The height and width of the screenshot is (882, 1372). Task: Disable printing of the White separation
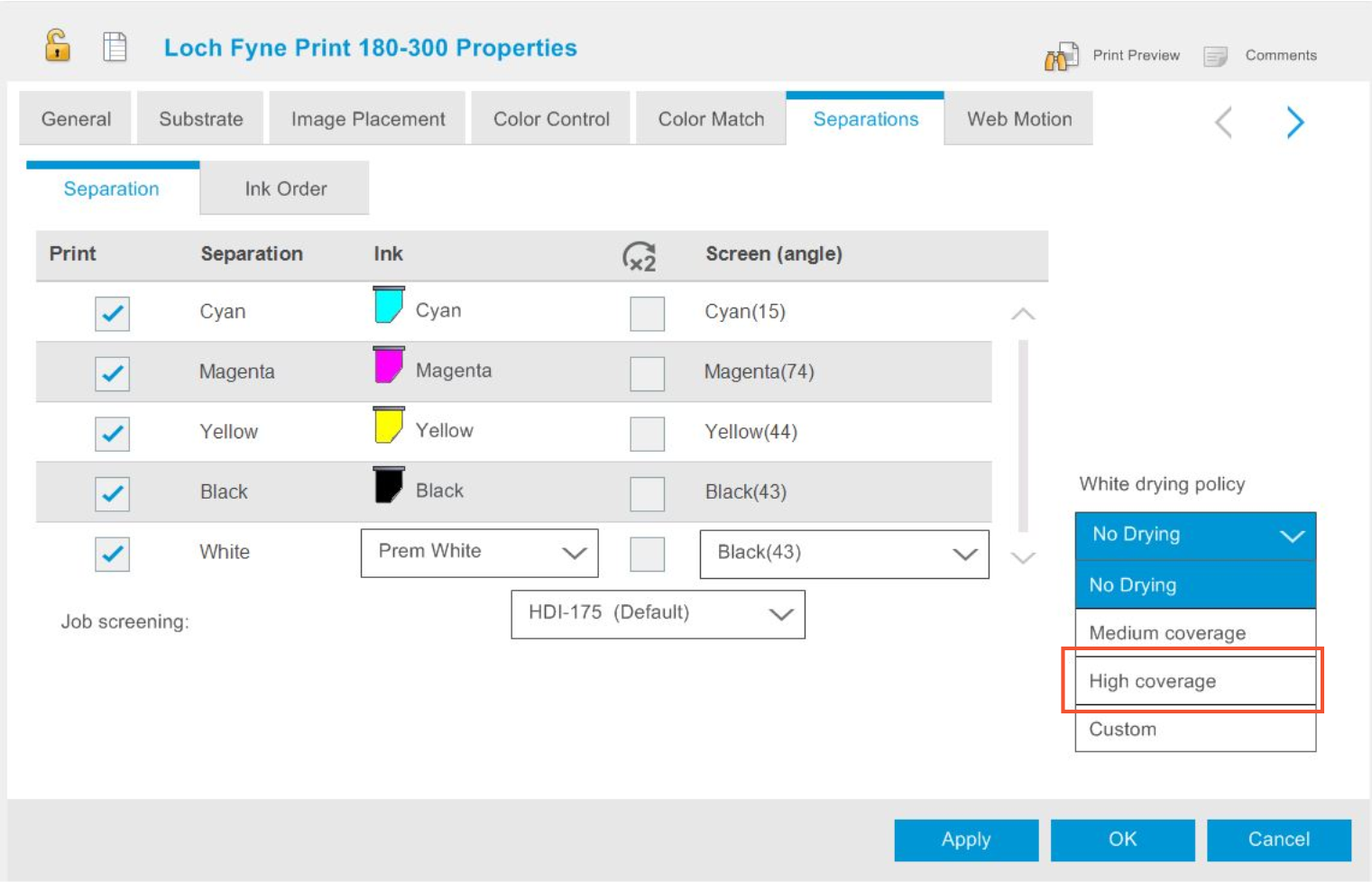[x=112, y=554]
